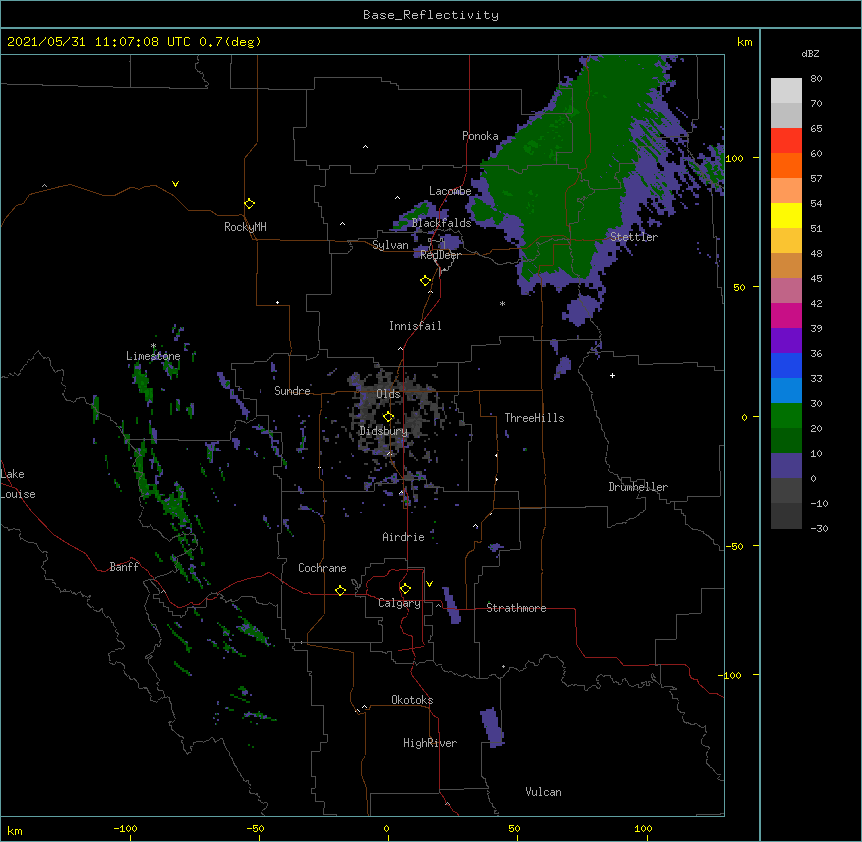The width and height of the screenshot is (862, 842).
Task: Pick the yellow diamond marker below Cochrane
Action: 340,590
